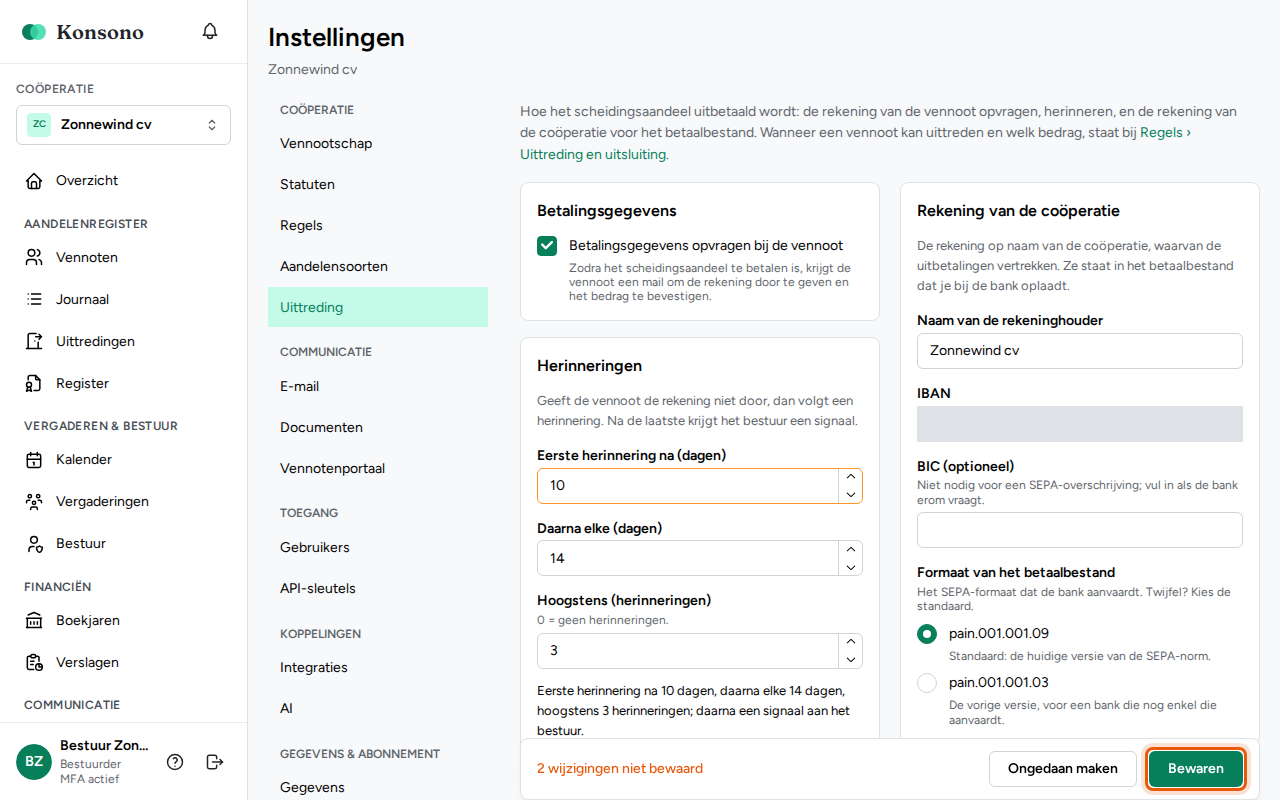Decrease Eerste herinnering na days
1280x800 pixels.
click(851, 494)
